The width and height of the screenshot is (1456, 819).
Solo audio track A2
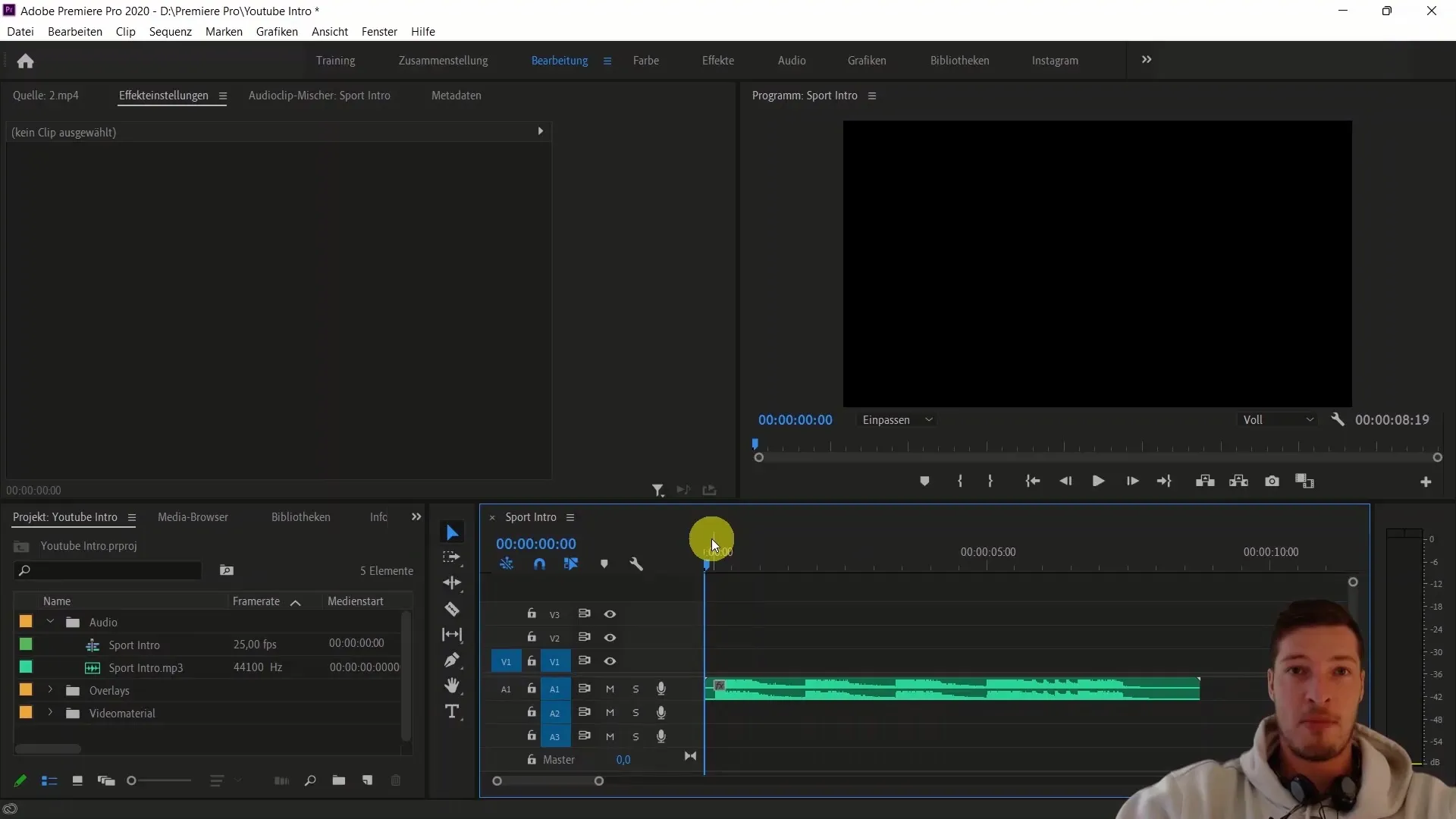635,713
